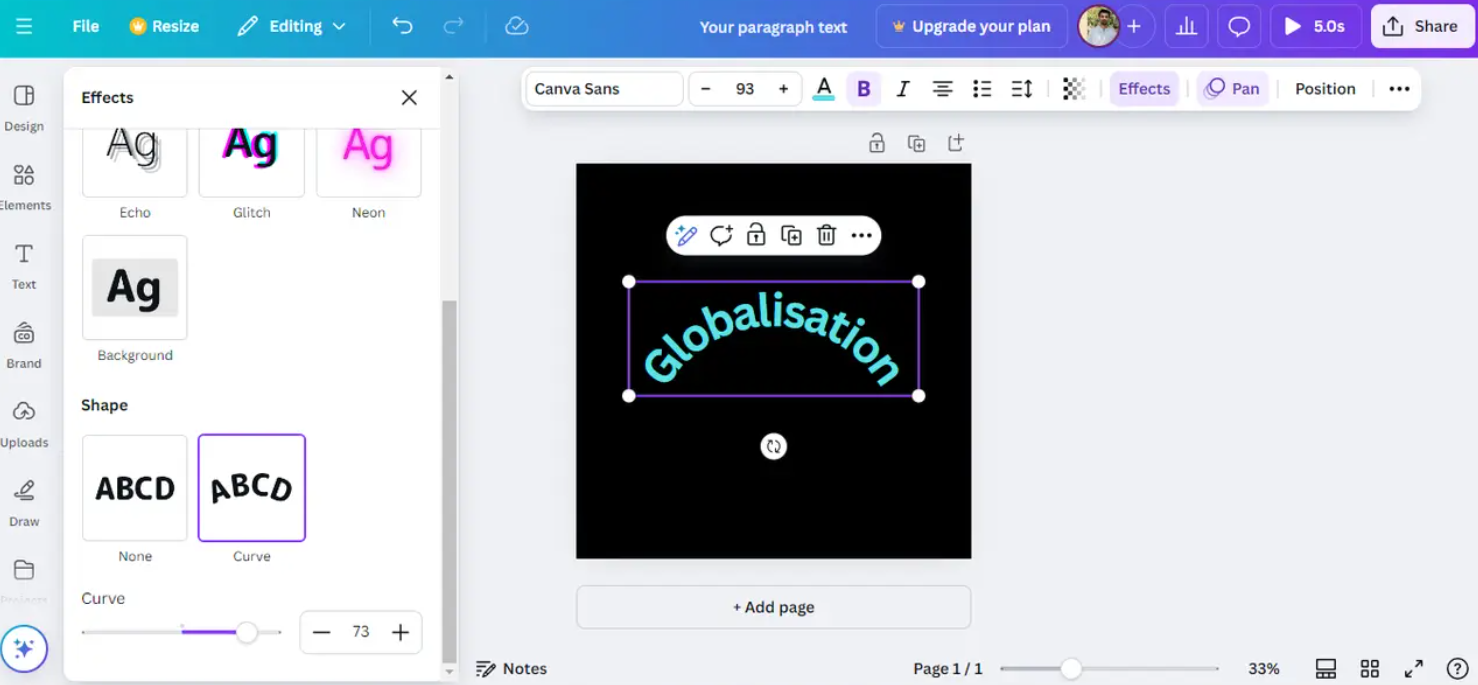Open the user profile avatar
The image size is (1478, 685).
pyautogui.click(x=1099, y=27)
